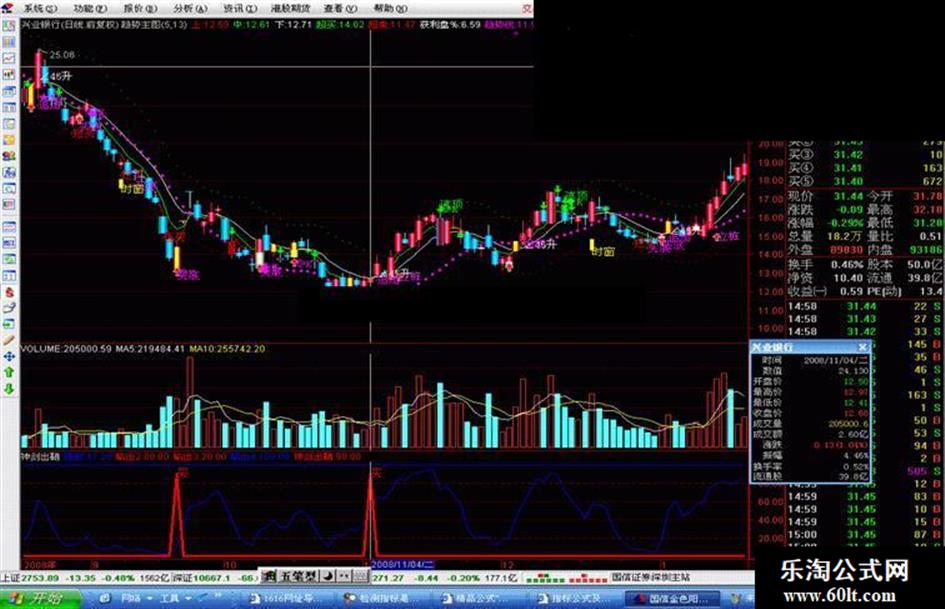Open the 查看(V) menu
Image resolution: width=945 pixels, height=609 pixels.
(341, 8)
